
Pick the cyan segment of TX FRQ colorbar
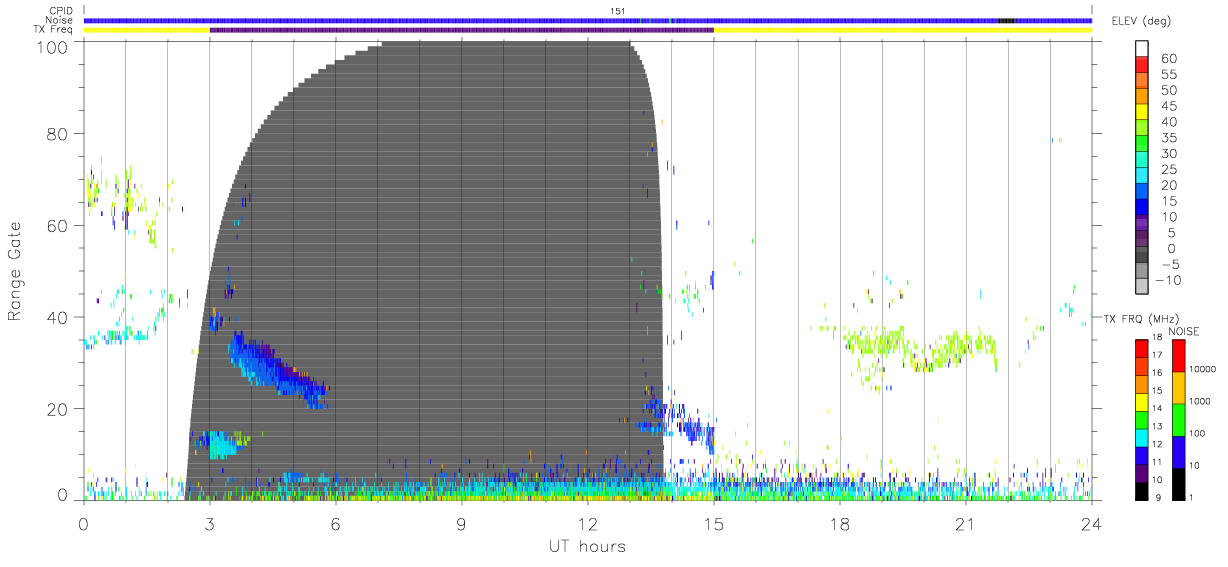tap(1141, 437)
